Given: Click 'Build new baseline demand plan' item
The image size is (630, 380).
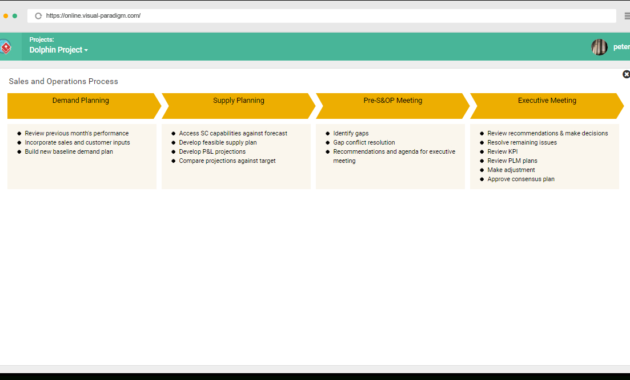Looking at the screenshot, I should point(69,152).
